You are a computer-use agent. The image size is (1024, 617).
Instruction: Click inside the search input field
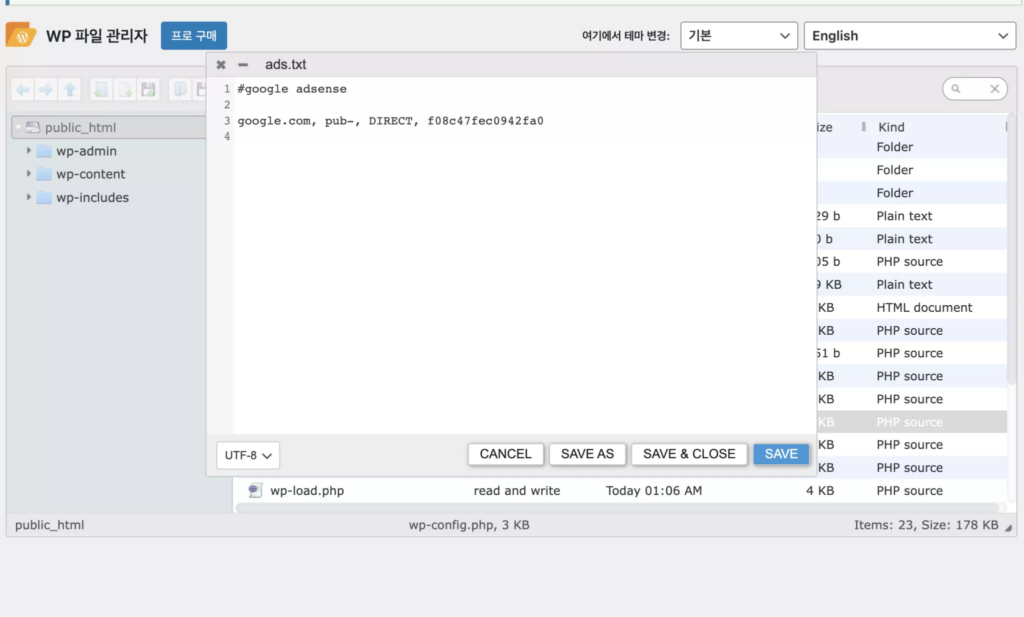[974, 89]
